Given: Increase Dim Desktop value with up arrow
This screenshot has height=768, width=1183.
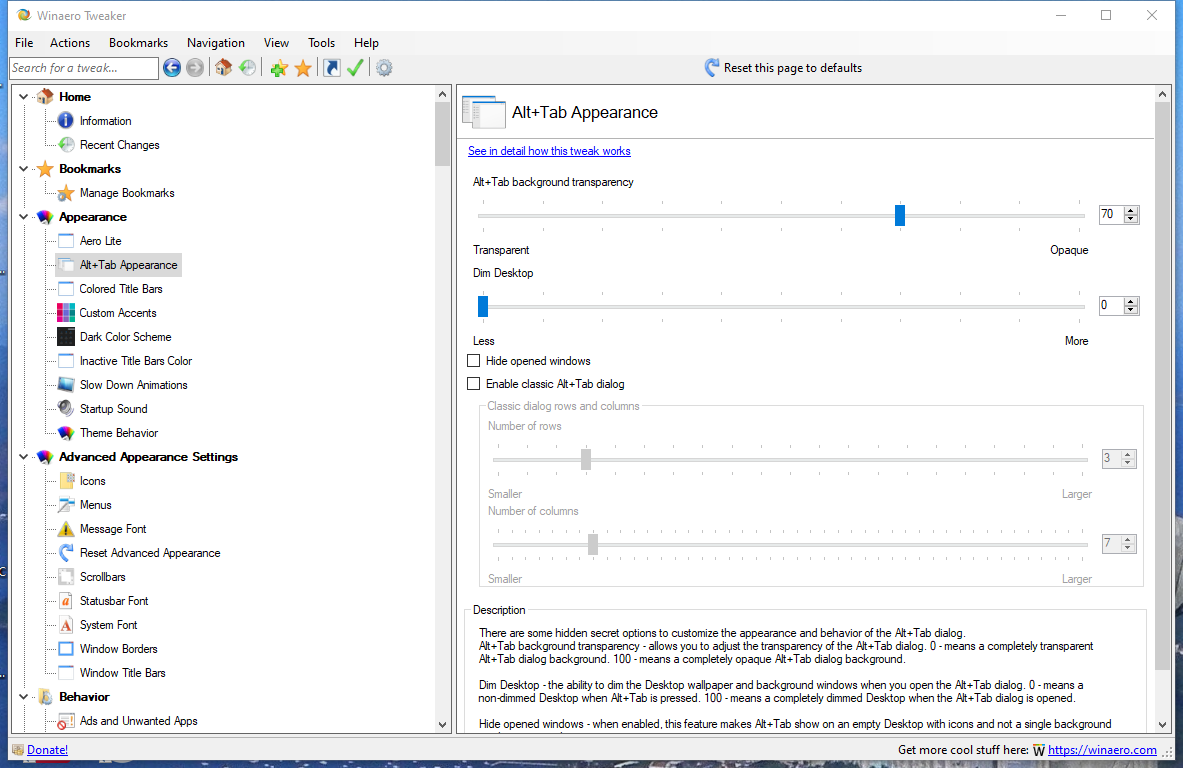Looking at the screenshot, I should pos(1130,302).
